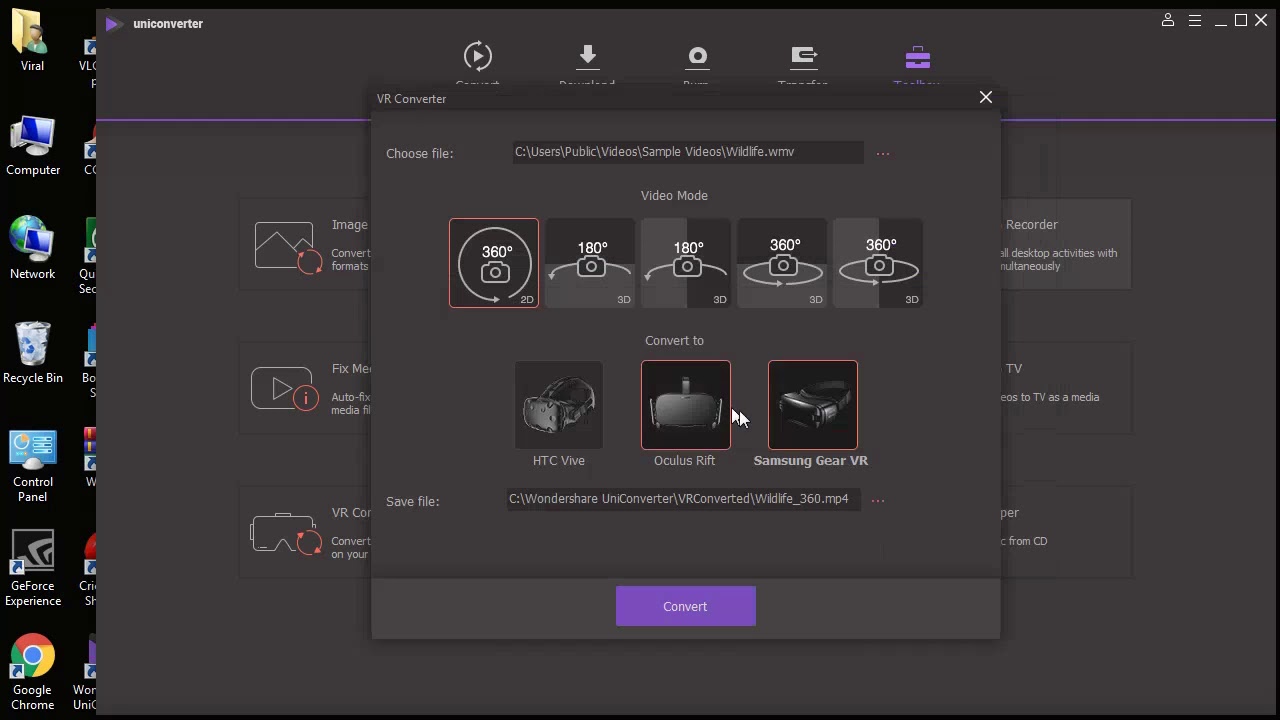Select the 360° 2D video mode
1280x720 pixels.
[x=494, y=263]
